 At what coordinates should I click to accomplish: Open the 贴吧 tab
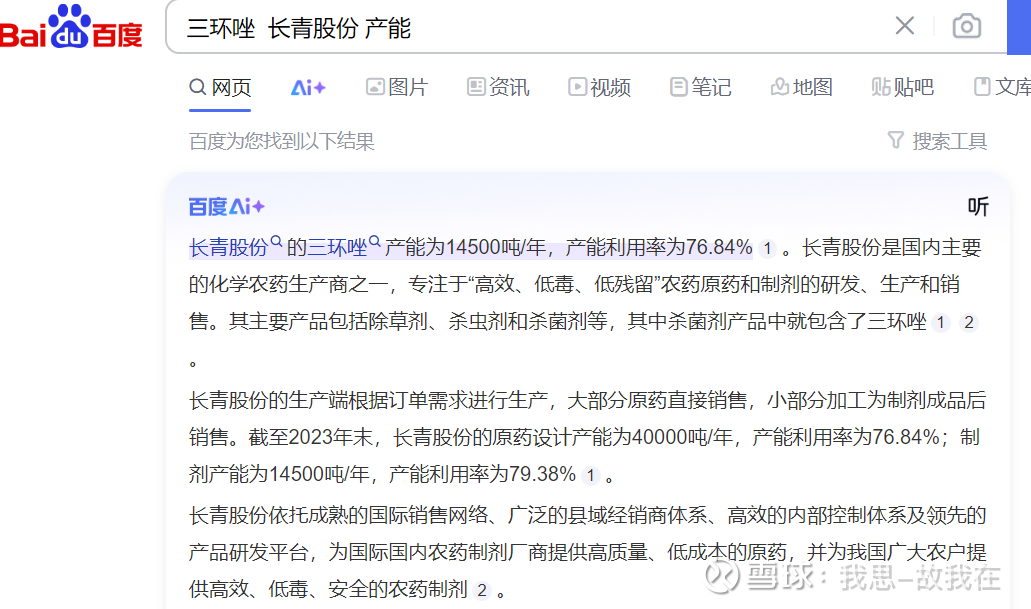pos(903,87)
